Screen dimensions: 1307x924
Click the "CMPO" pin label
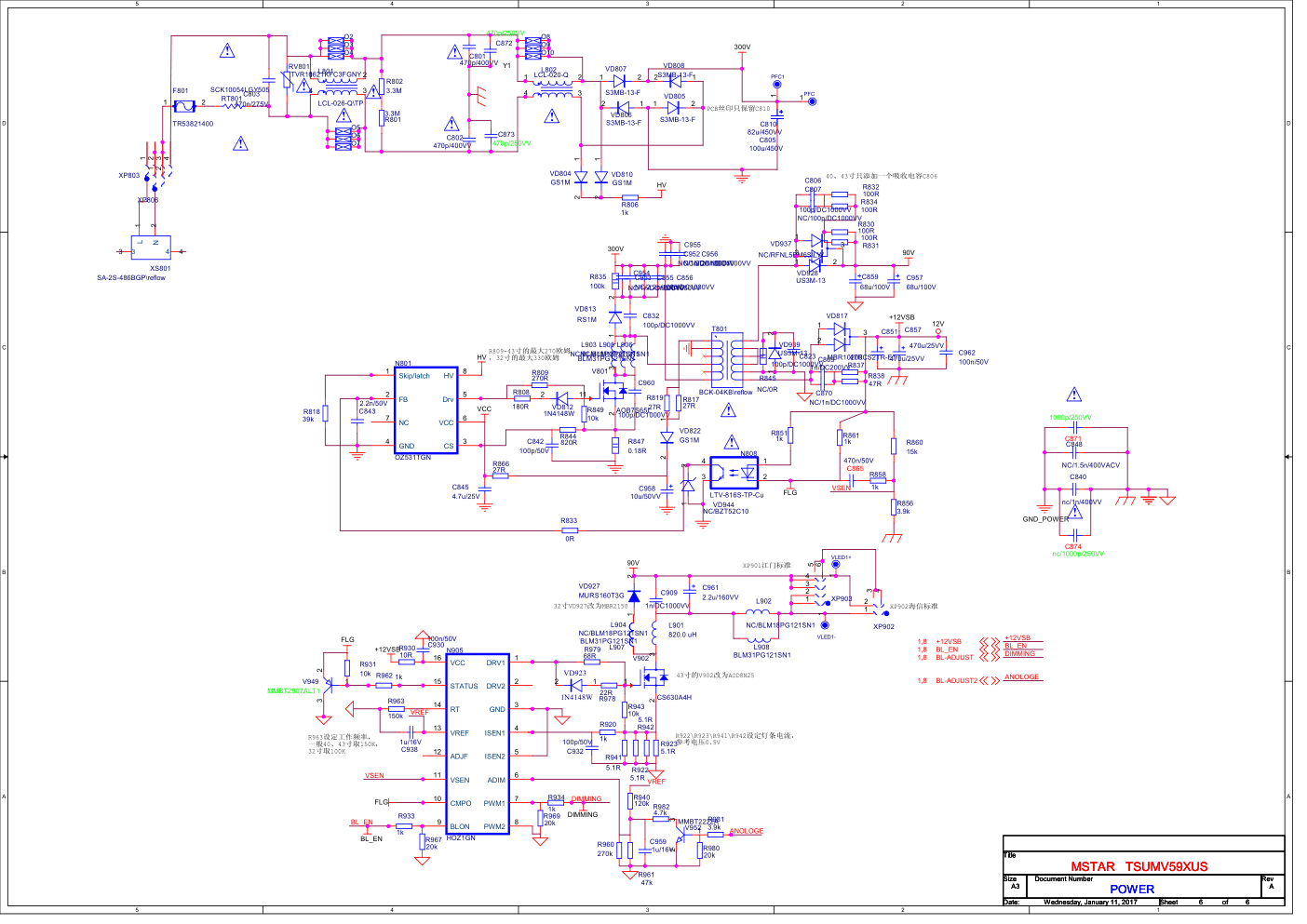tap(461, 803)
